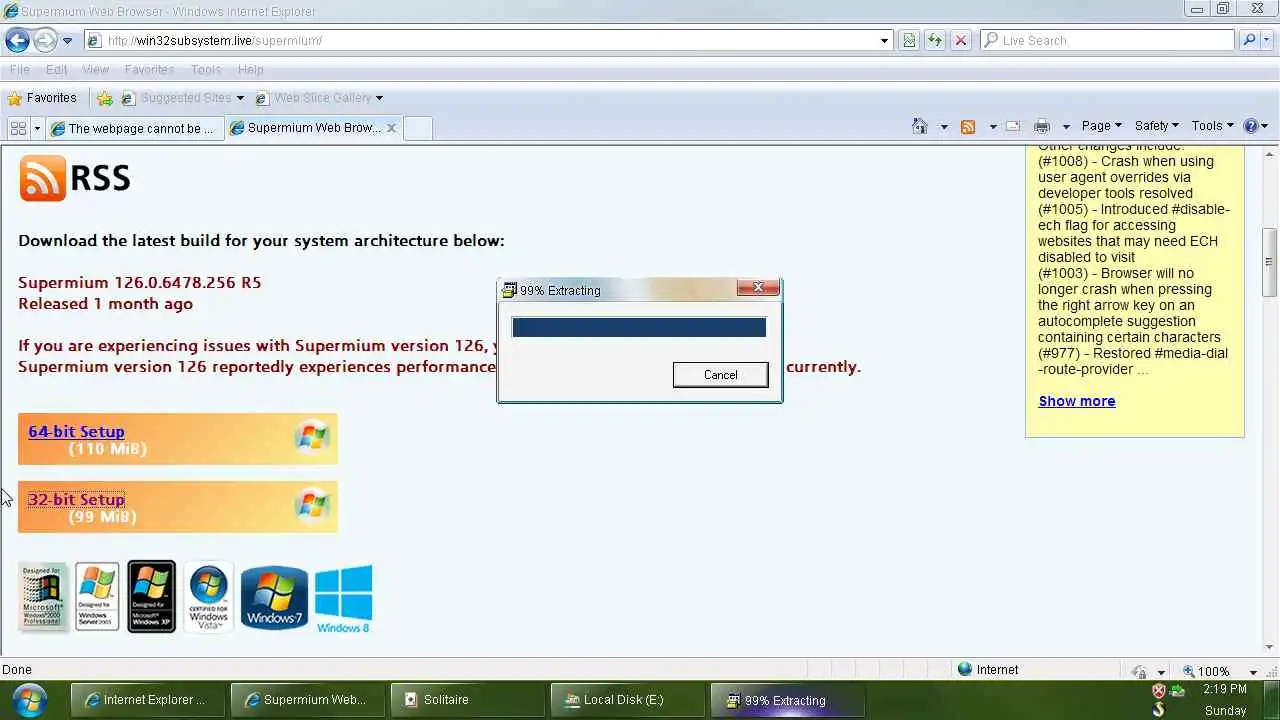Click the Home icon in command bar
1280x720 pixels.
point(920,126)
